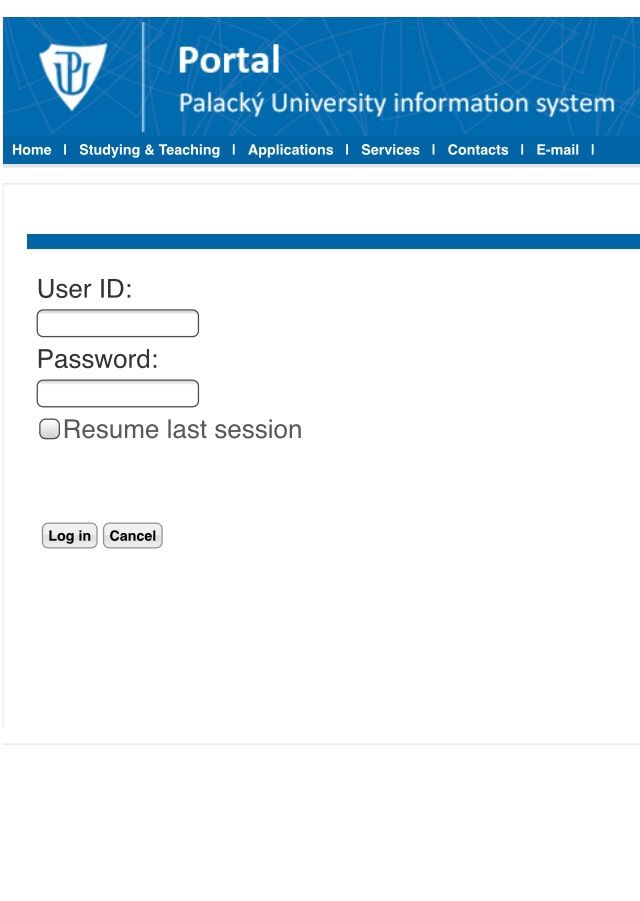The width and height of the screenshot is (640, 901).
Task: Open the E-mail menu link
Action: coord(557,150)
